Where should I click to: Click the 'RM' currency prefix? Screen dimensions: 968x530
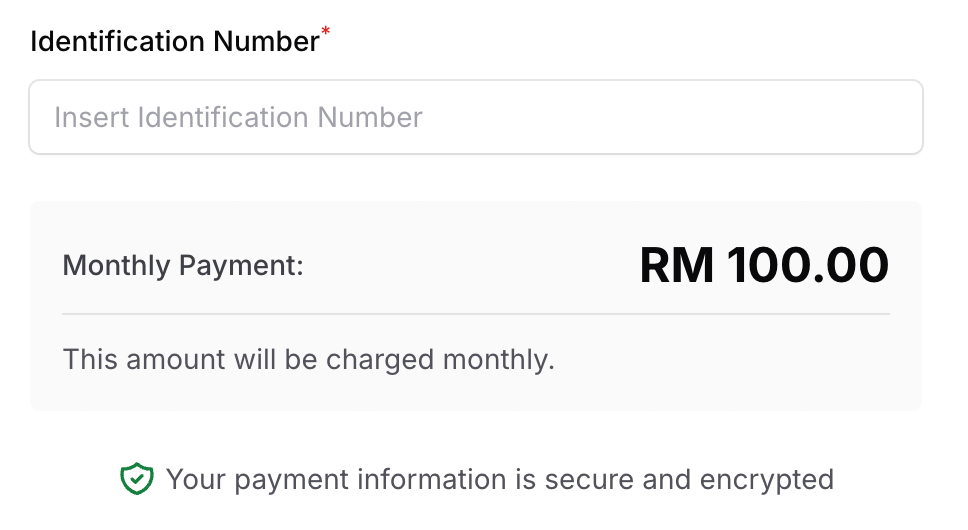[x=677, y=265]
